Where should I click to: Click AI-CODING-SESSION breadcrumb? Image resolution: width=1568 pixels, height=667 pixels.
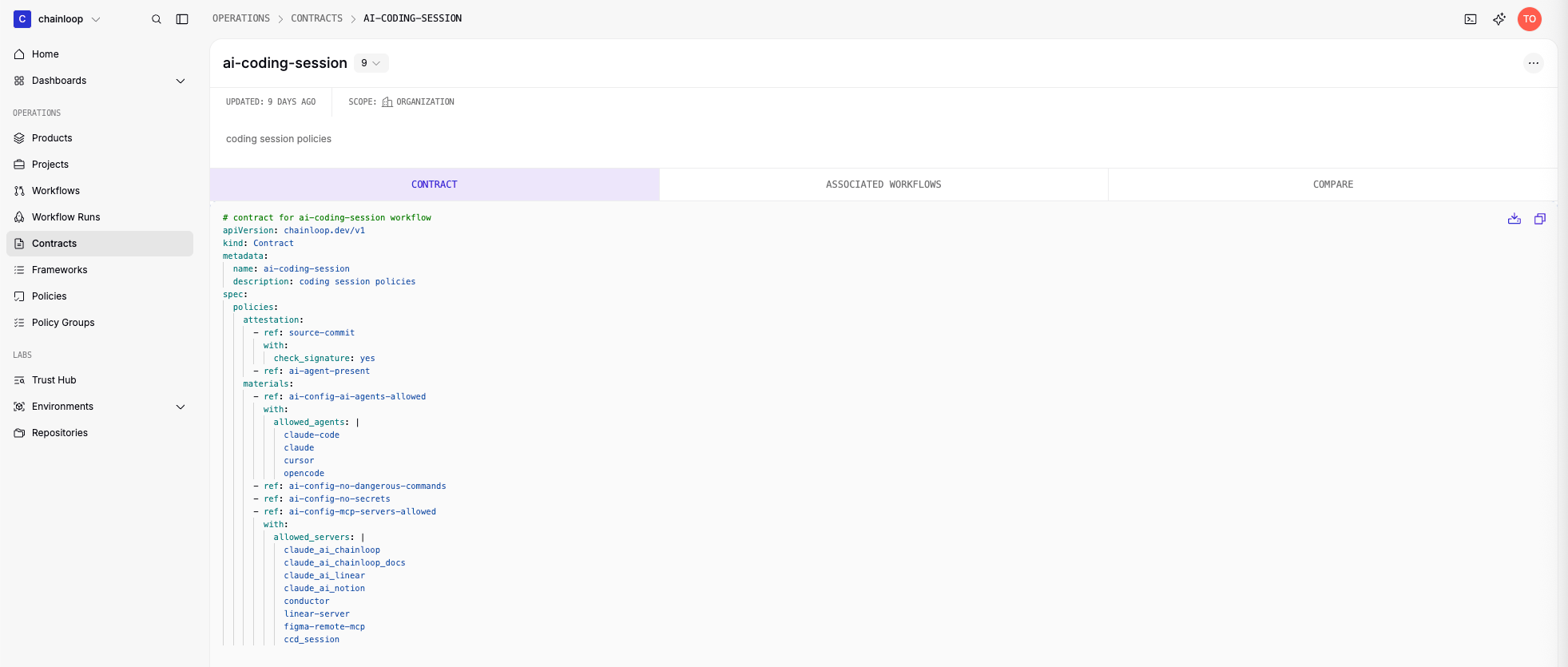[x=412, y=18]
